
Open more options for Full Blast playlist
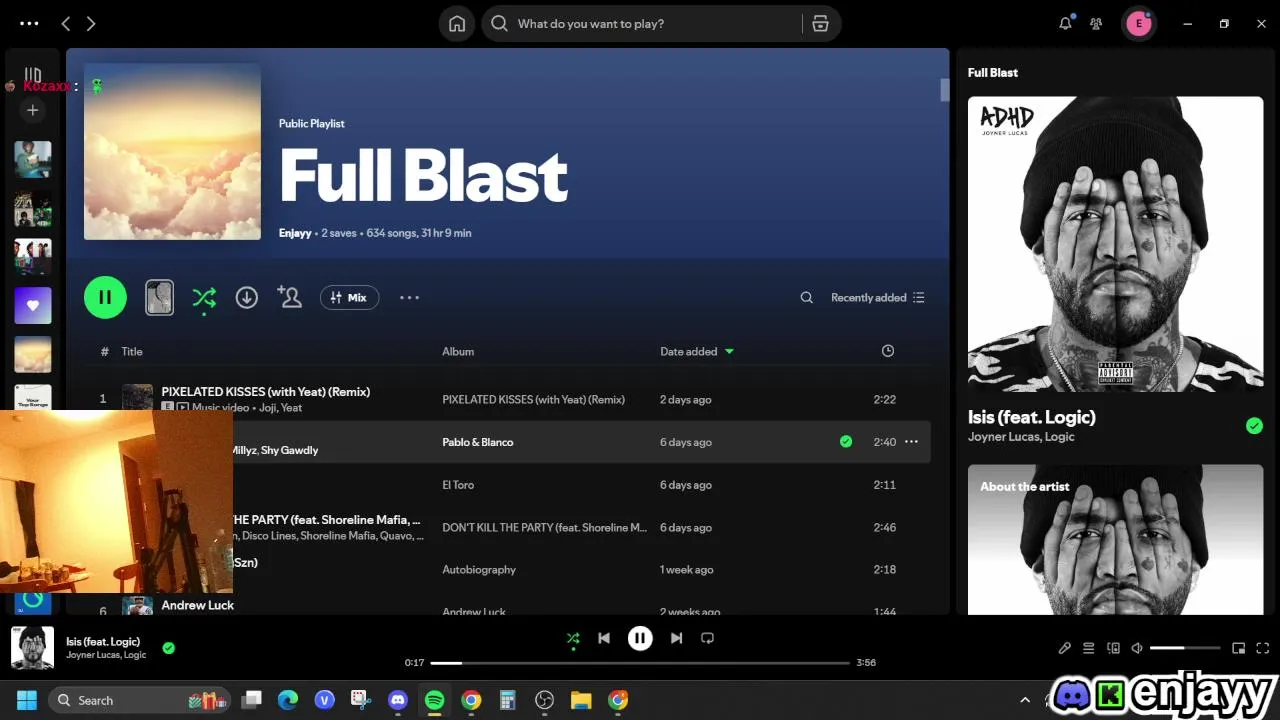[409, 297]
